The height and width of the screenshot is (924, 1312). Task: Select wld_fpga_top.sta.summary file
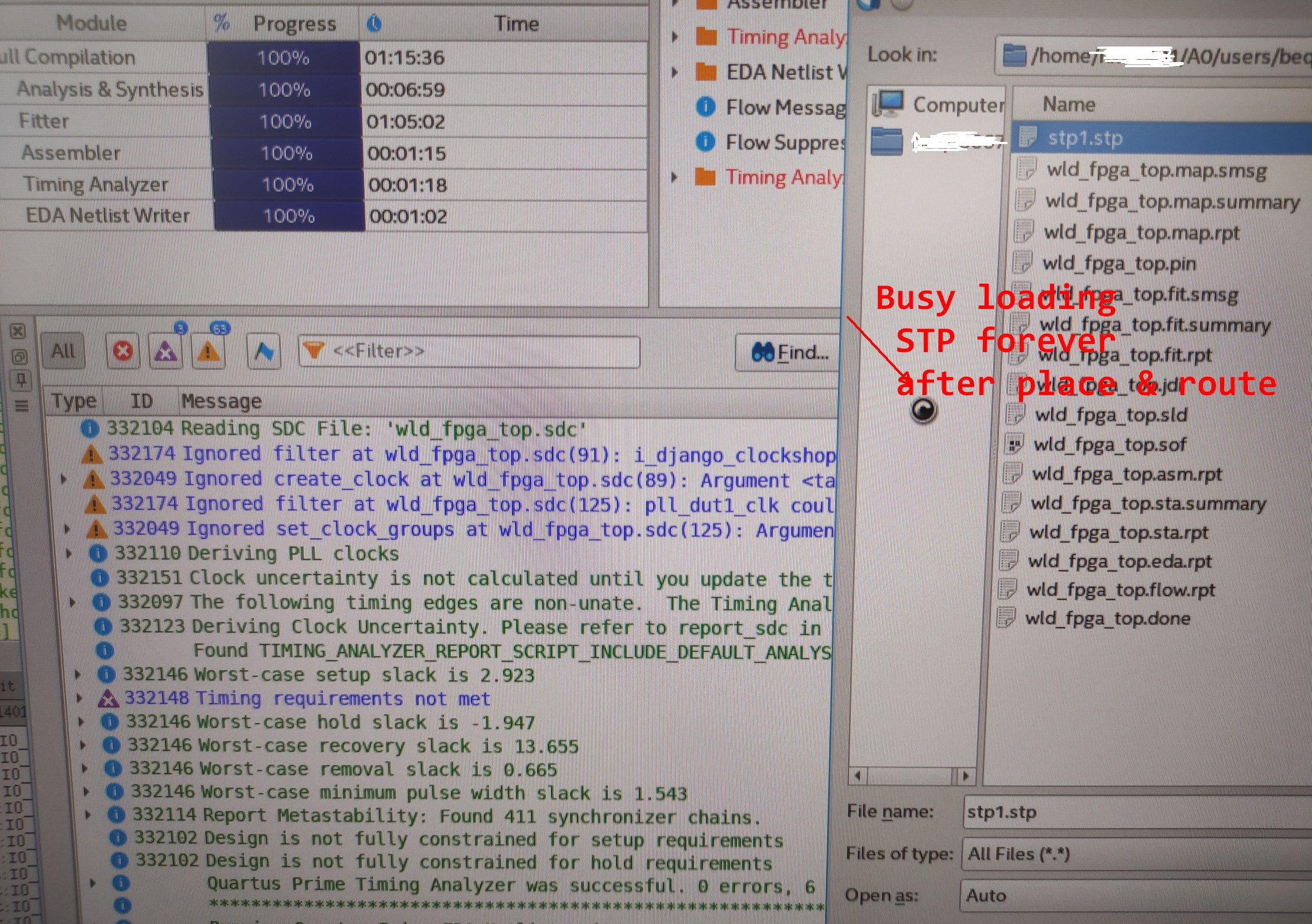tap(1148, 504)
